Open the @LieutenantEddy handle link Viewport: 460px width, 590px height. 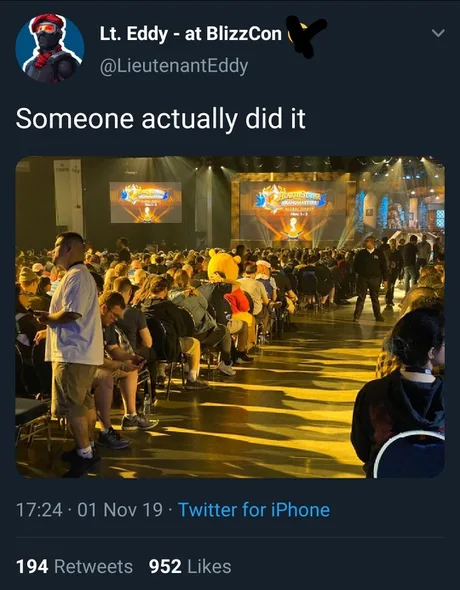(x=174, y=66)
